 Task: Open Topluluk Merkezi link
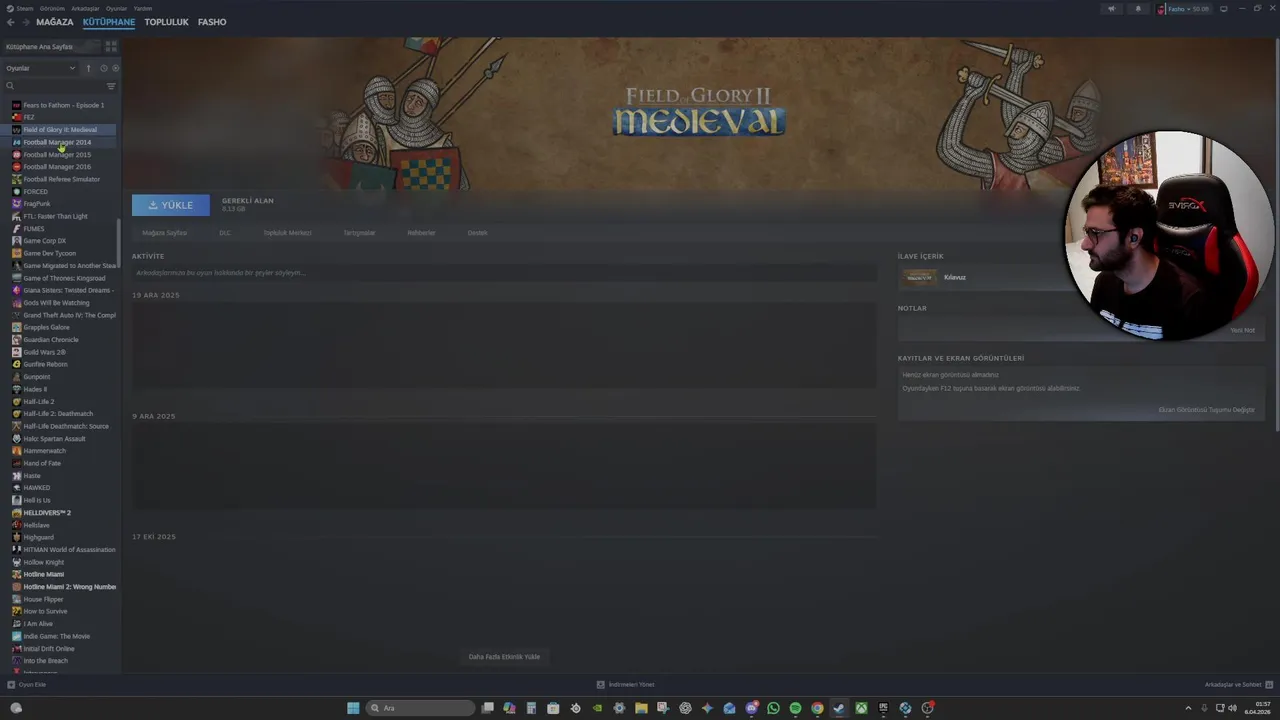(287, 233)
